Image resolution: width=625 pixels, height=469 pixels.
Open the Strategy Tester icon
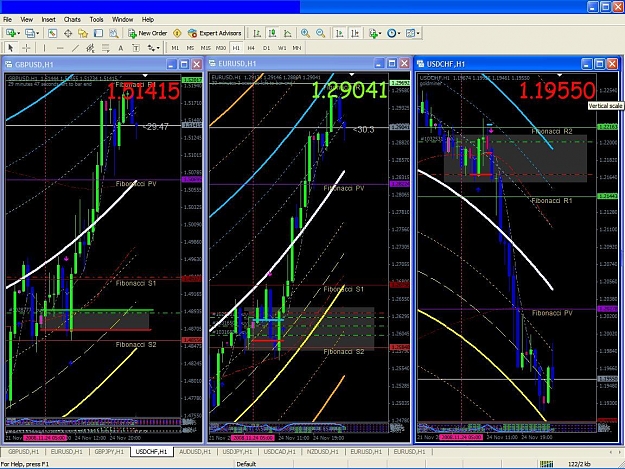tap(114, 33)
